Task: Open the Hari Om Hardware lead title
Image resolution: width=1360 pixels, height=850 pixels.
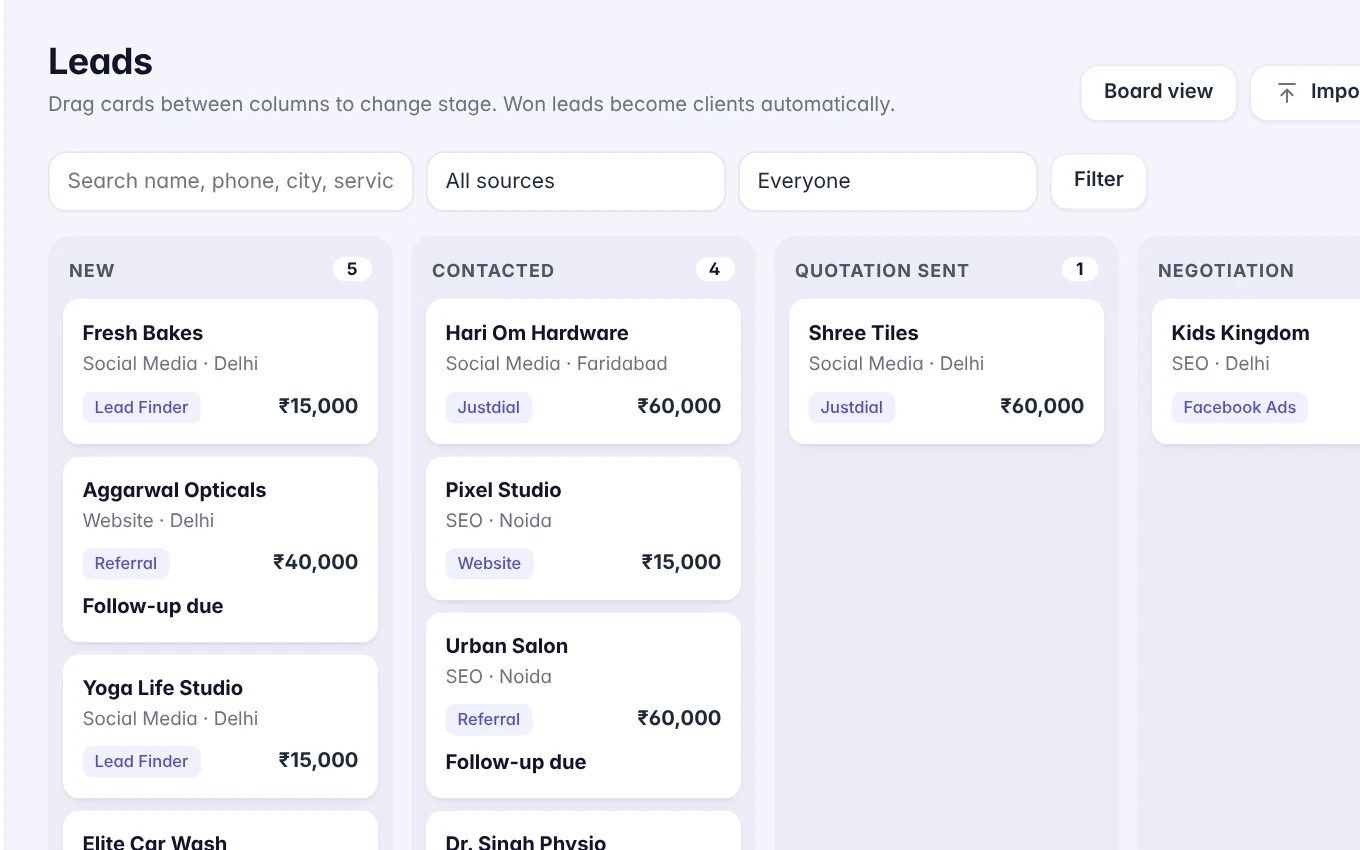Action: [537, 333]
